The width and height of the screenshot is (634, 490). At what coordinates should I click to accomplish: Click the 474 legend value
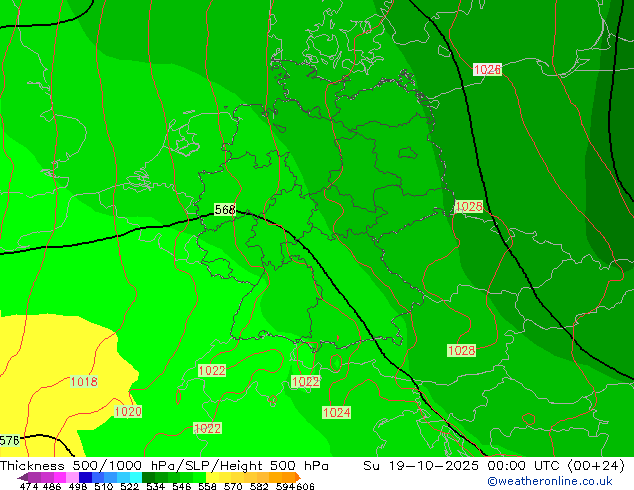coord(29,486)
